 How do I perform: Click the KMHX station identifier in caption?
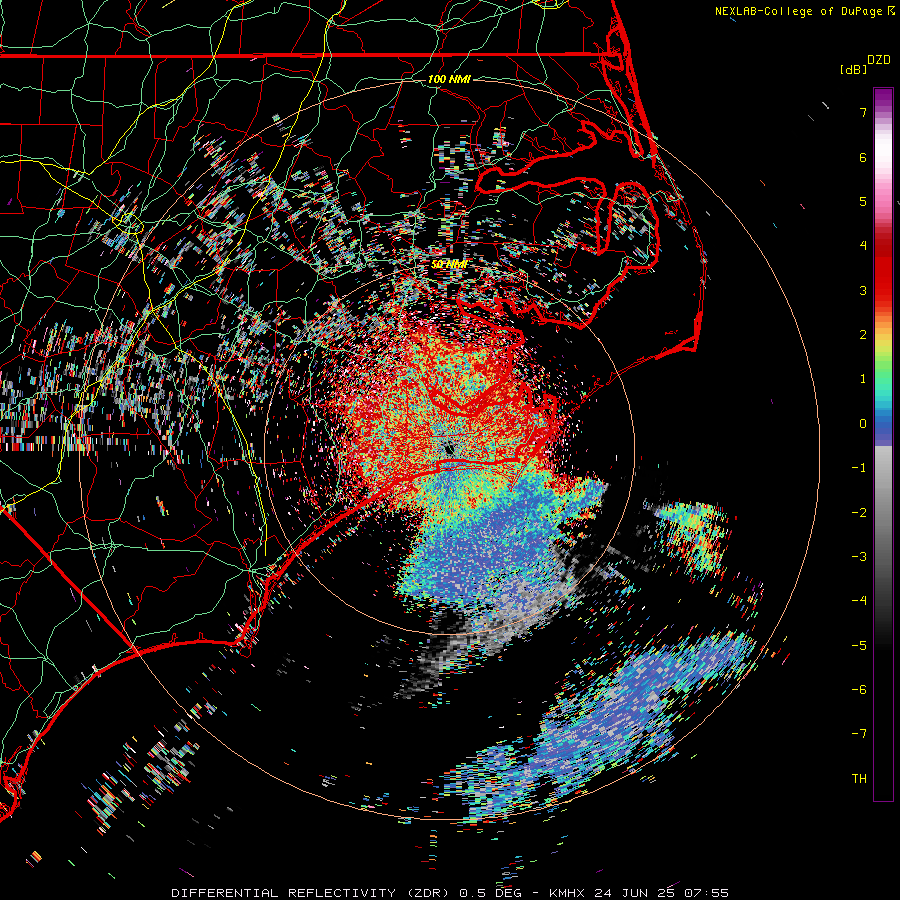tap(568, 893)
